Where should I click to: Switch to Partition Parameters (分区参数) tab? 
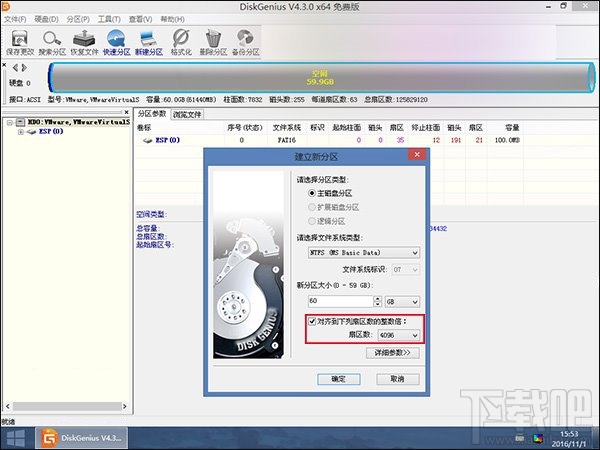(x=152, y=114)
